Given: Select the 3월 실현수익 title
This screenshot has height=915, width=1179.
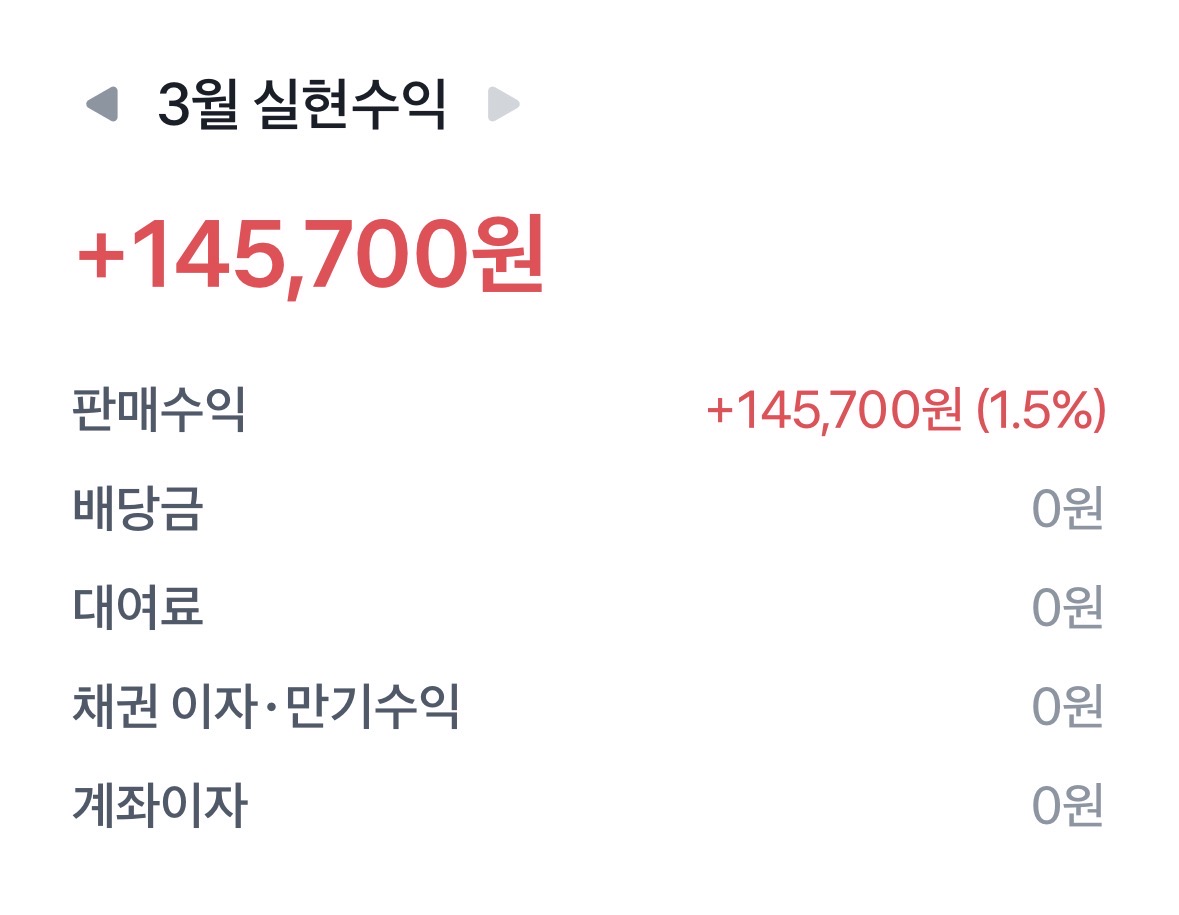Looking at the screenshot, I should click(x=302, y=104).
